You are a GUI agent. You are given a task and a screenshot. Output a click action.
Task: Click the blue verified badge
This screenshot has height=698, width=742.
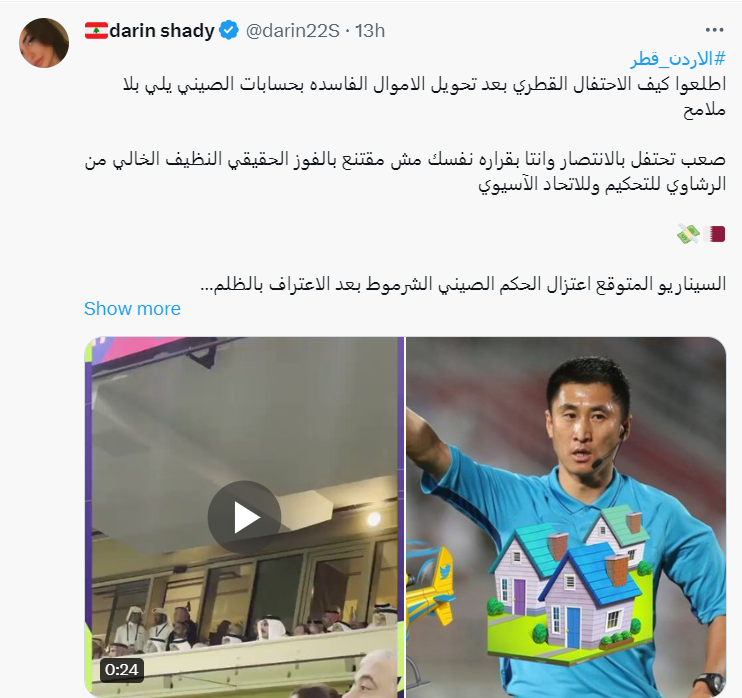click(x=230, y=31)
